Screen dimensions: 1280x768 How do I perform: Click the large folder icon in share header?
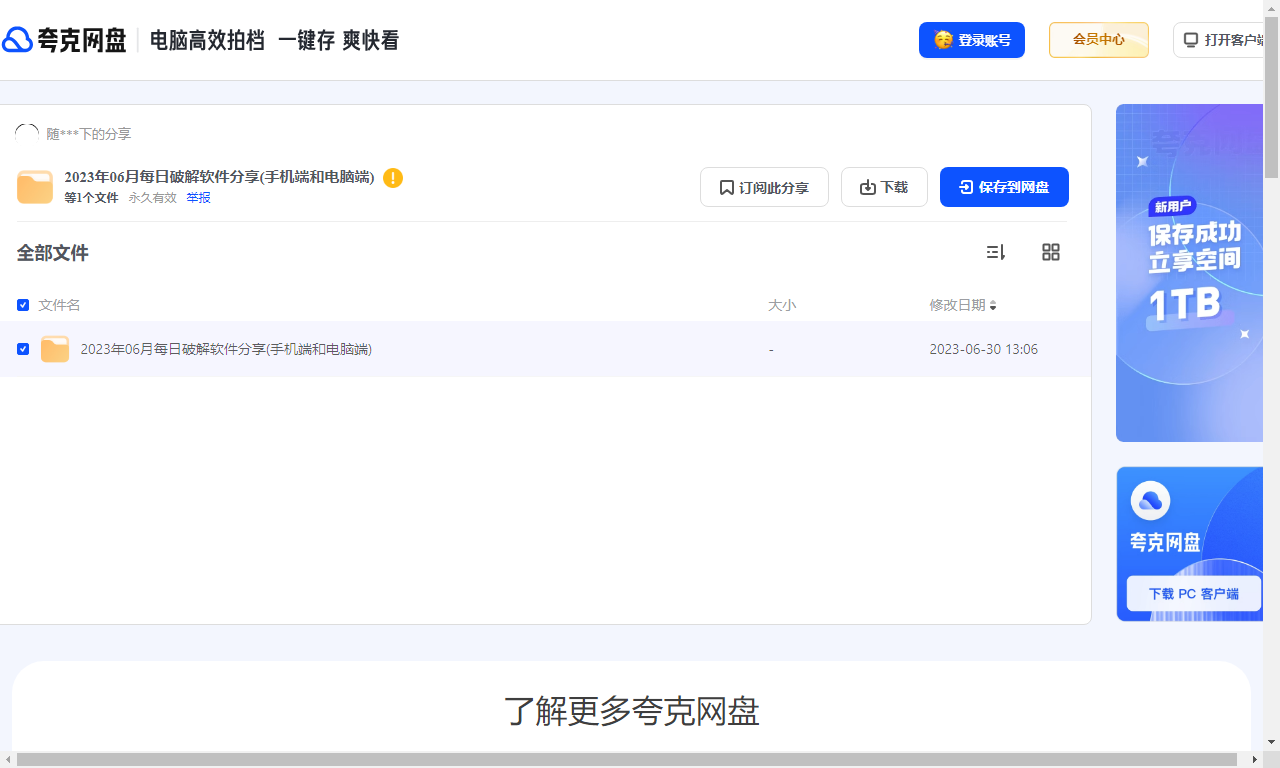35,187
